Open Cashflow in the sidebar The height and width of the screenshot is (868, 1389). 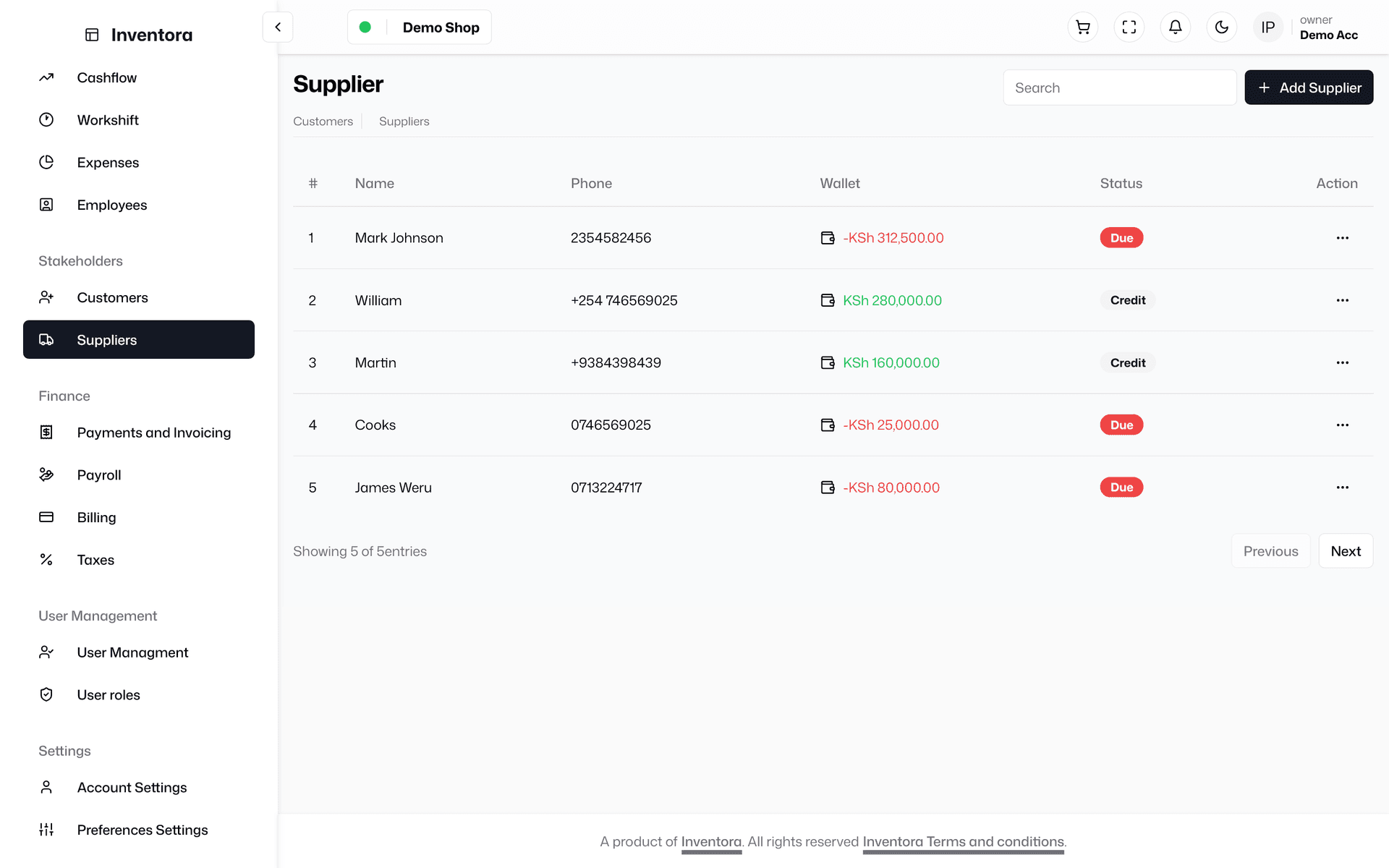pyautogui.click(x=139, y=77)
